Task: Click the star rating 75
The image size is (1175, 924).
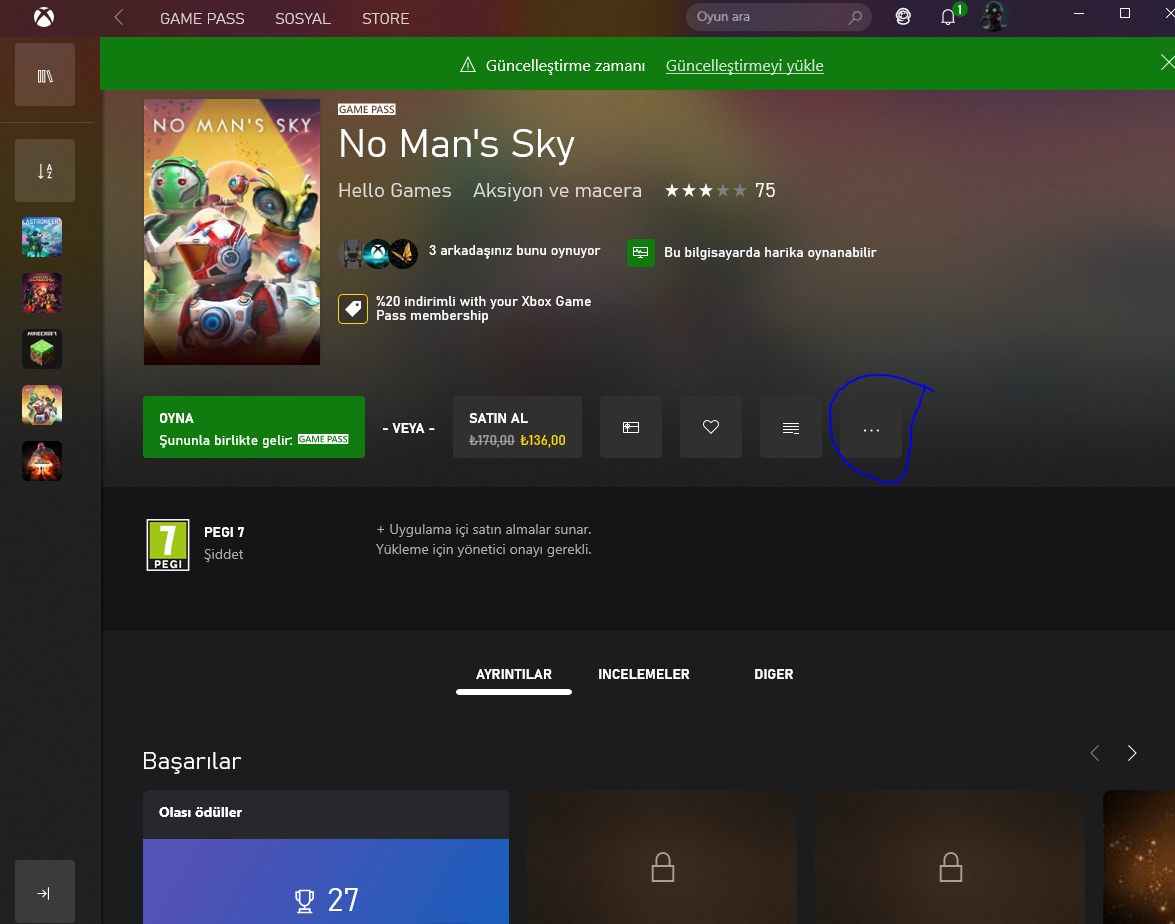Action: point(720,190)
